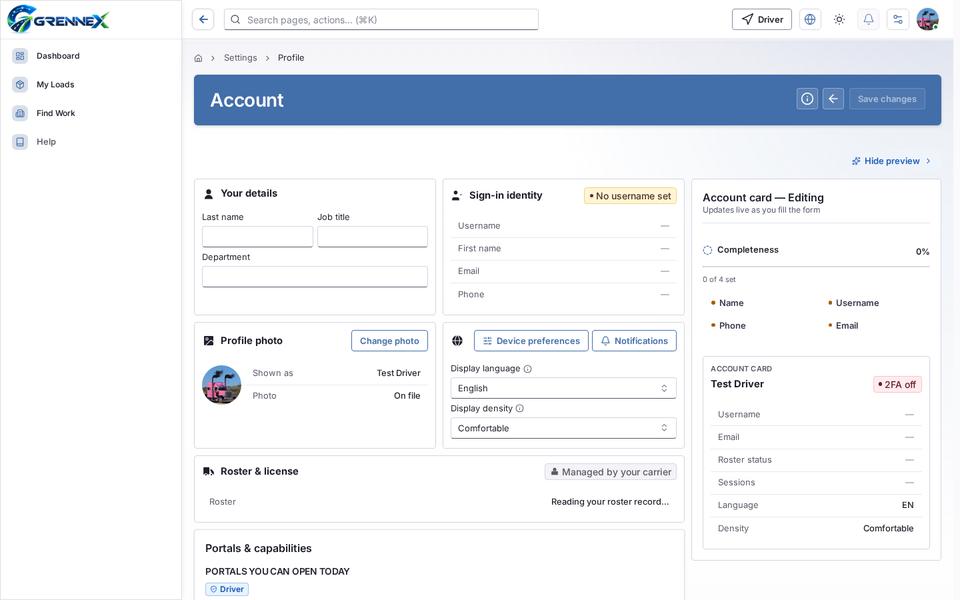Click the back arrow beside the search bar
The image size is (960, 600).
point(203,20)
